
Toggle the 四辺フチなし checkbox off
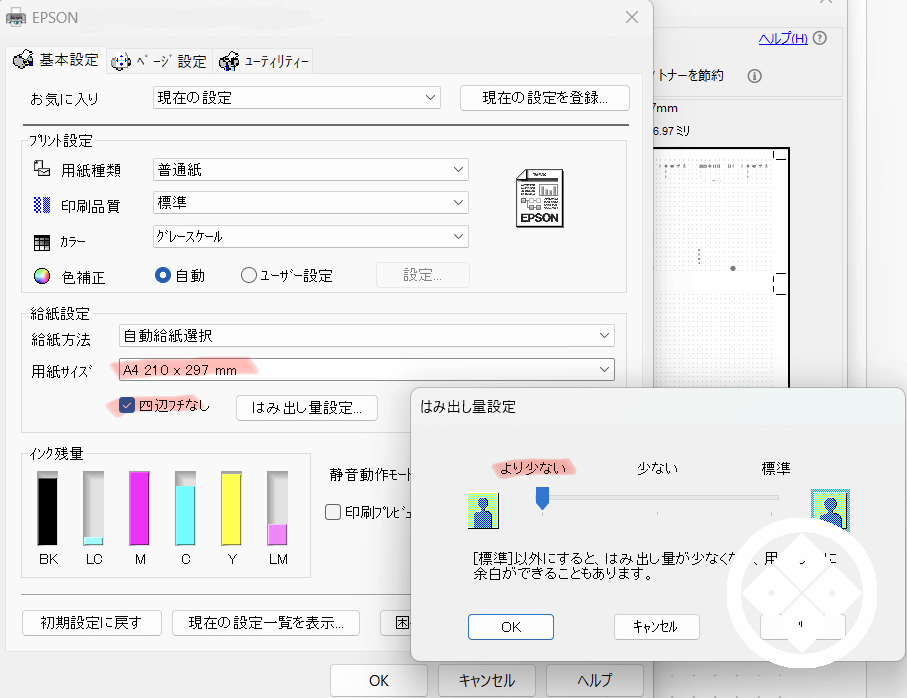pyautogui.click(x=124, y=406)
